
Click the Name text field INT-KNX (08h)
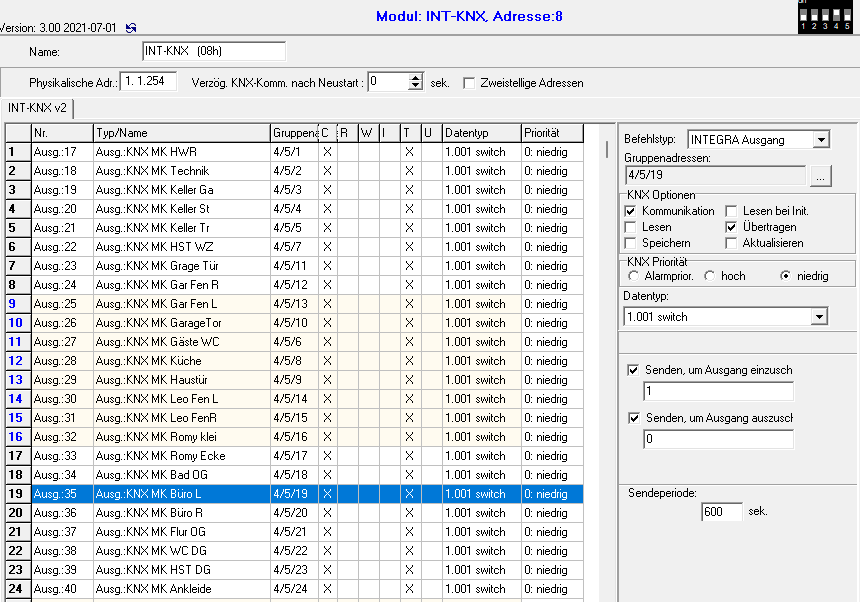click(214, 51)
